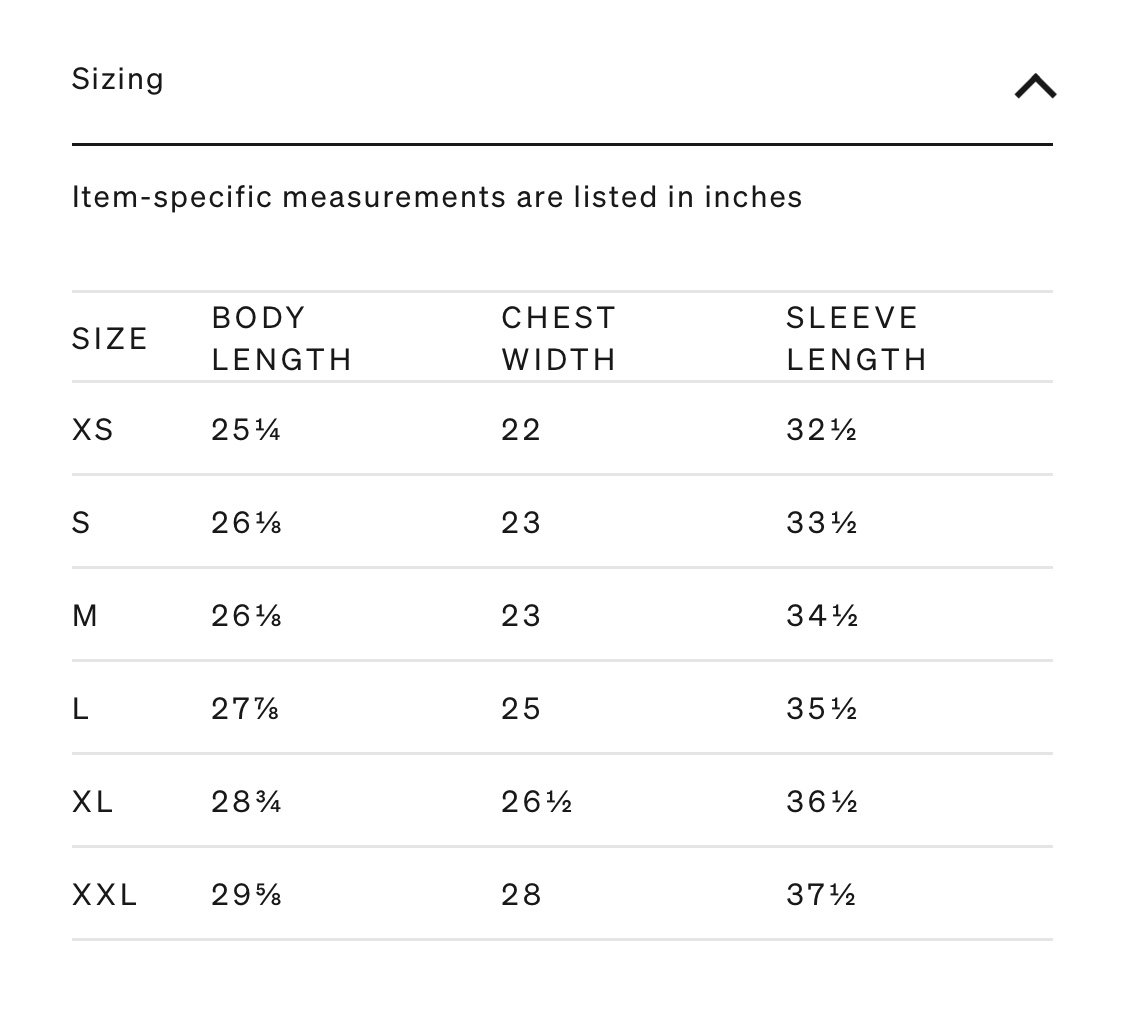Click the 27⅞ body length value for L
Screen dimensions: 1125x1027
pos(245,709)
